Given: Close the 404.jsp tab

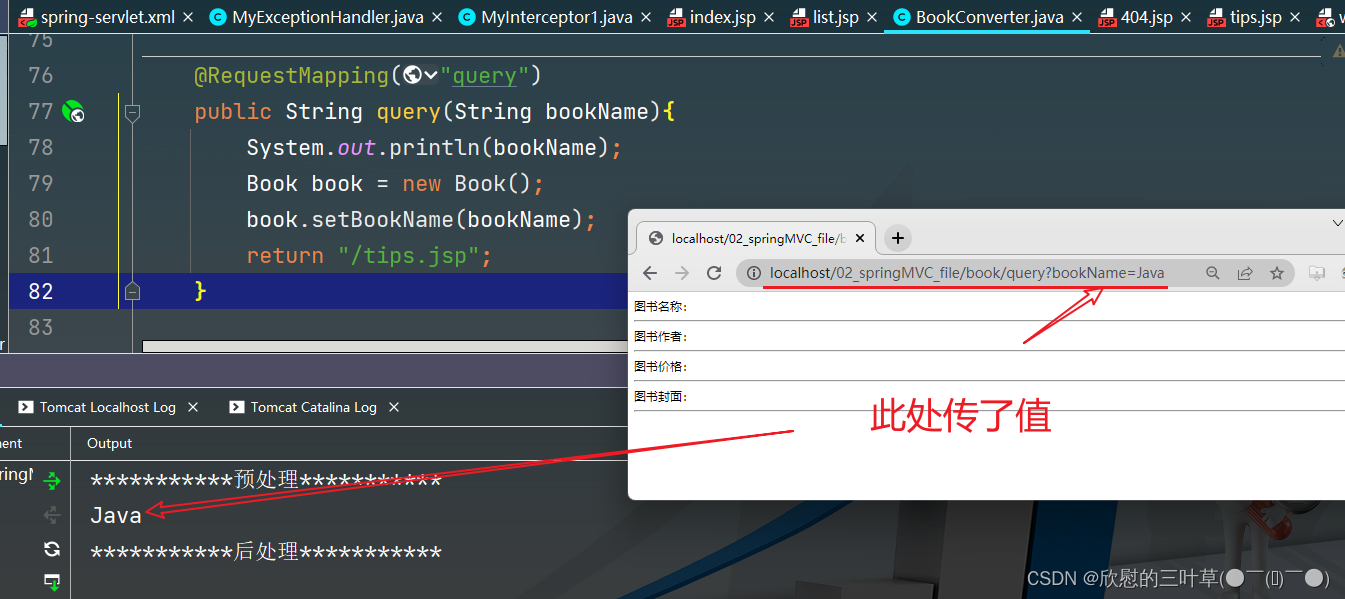Looking at the screenshot, I should pyautogui.click(x=1185, y=18).
